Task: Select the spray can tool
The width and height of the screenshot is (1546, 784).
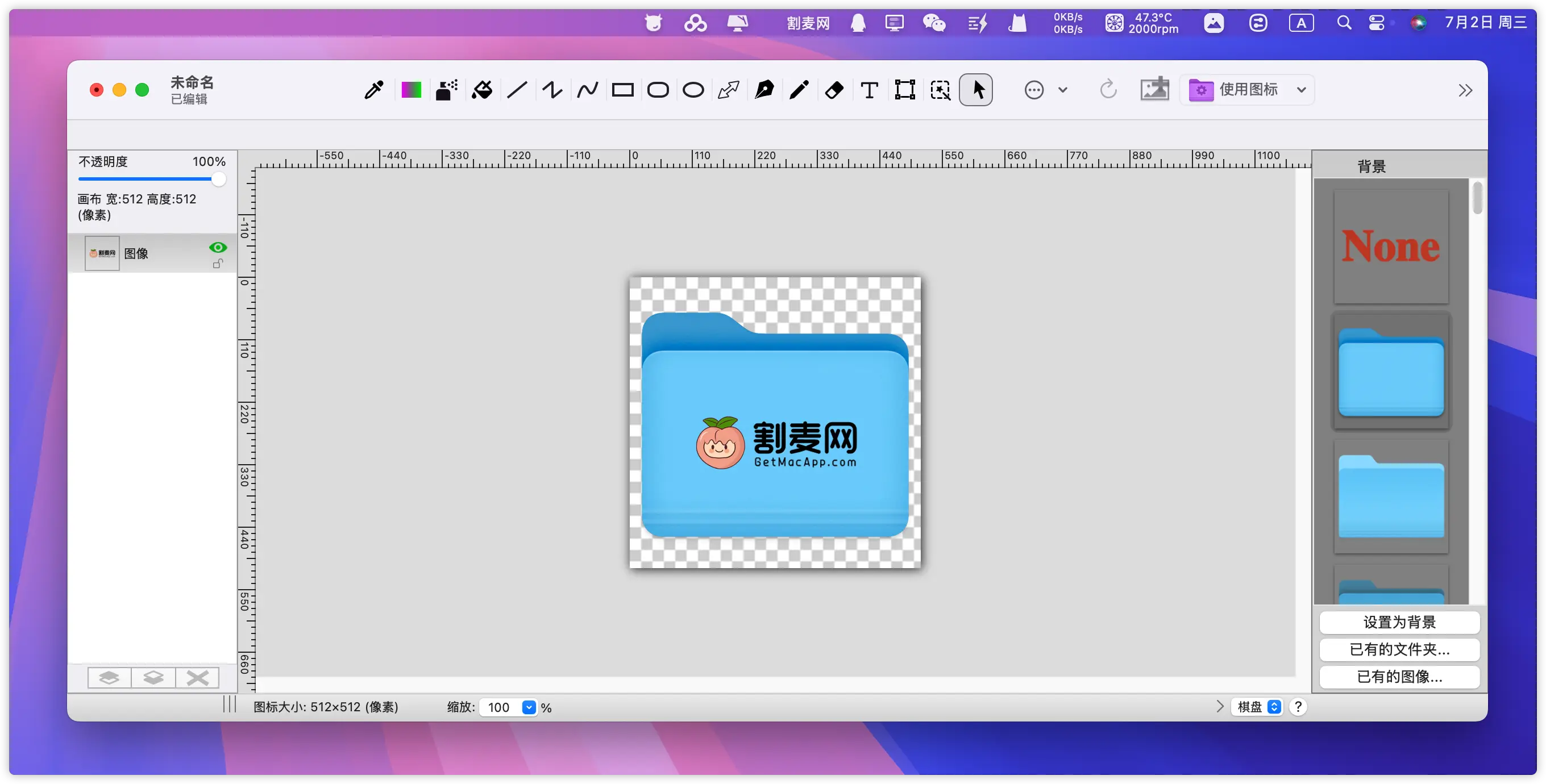Action: click(x=447, y=90)
